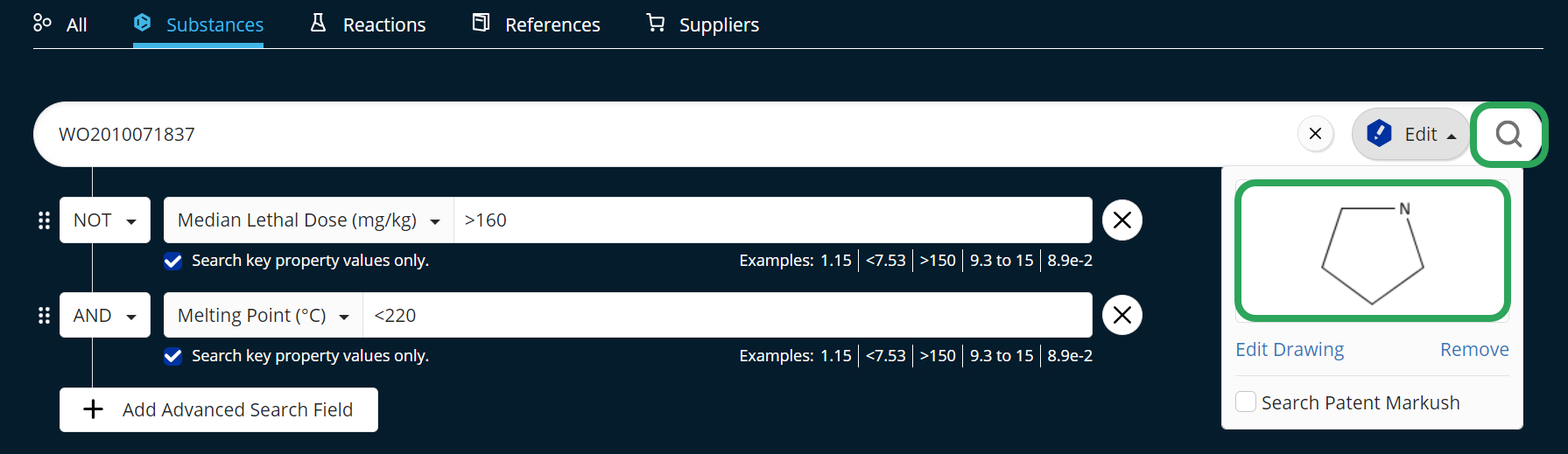Image resolution: width=1568 pixels, height=454 pixels.
Task: Click the shopping cart Suppliers icon
Action: click(x=656, y=23)
